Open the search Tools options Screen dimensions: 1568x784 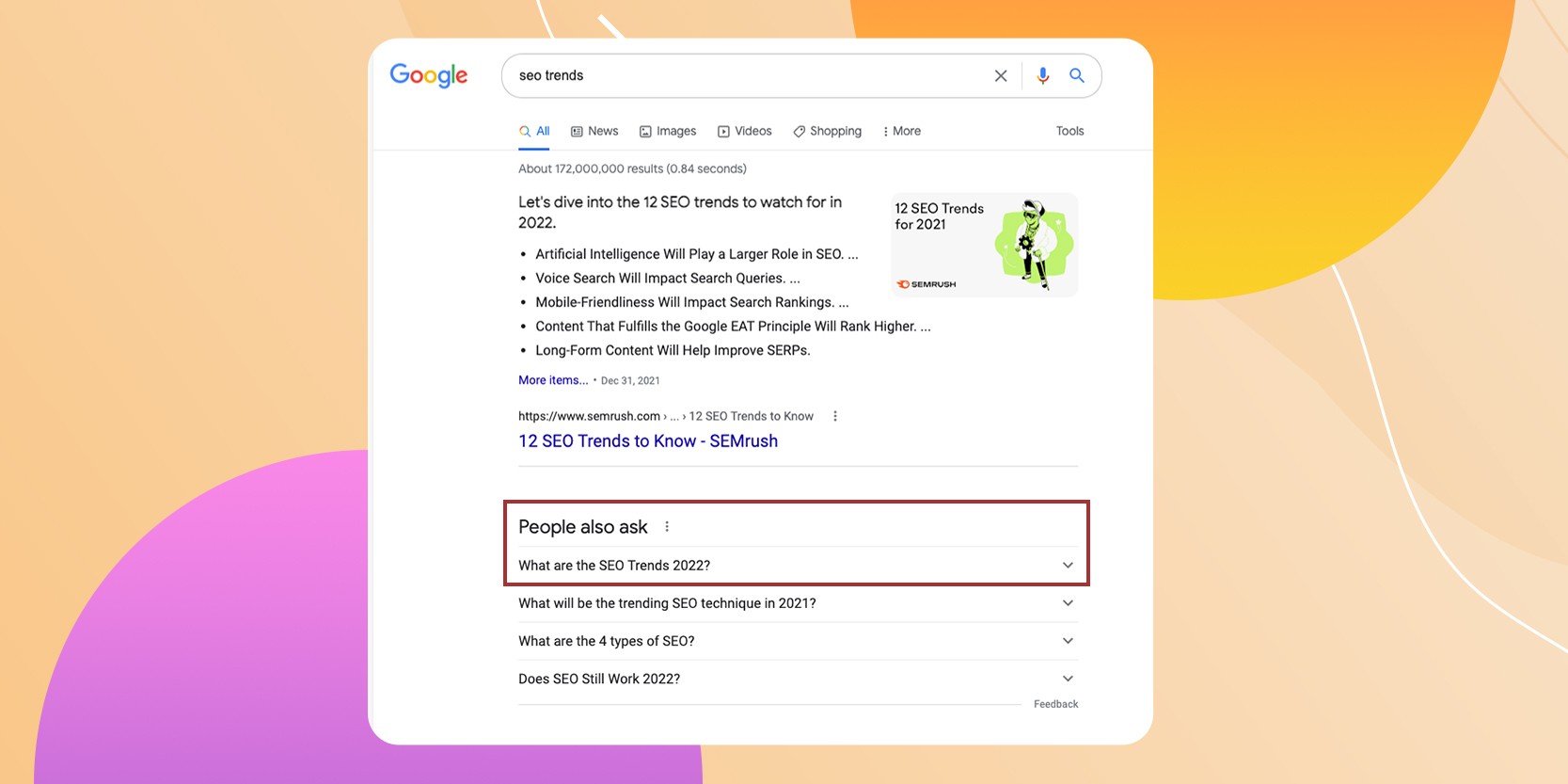(x=1069, y=132)
